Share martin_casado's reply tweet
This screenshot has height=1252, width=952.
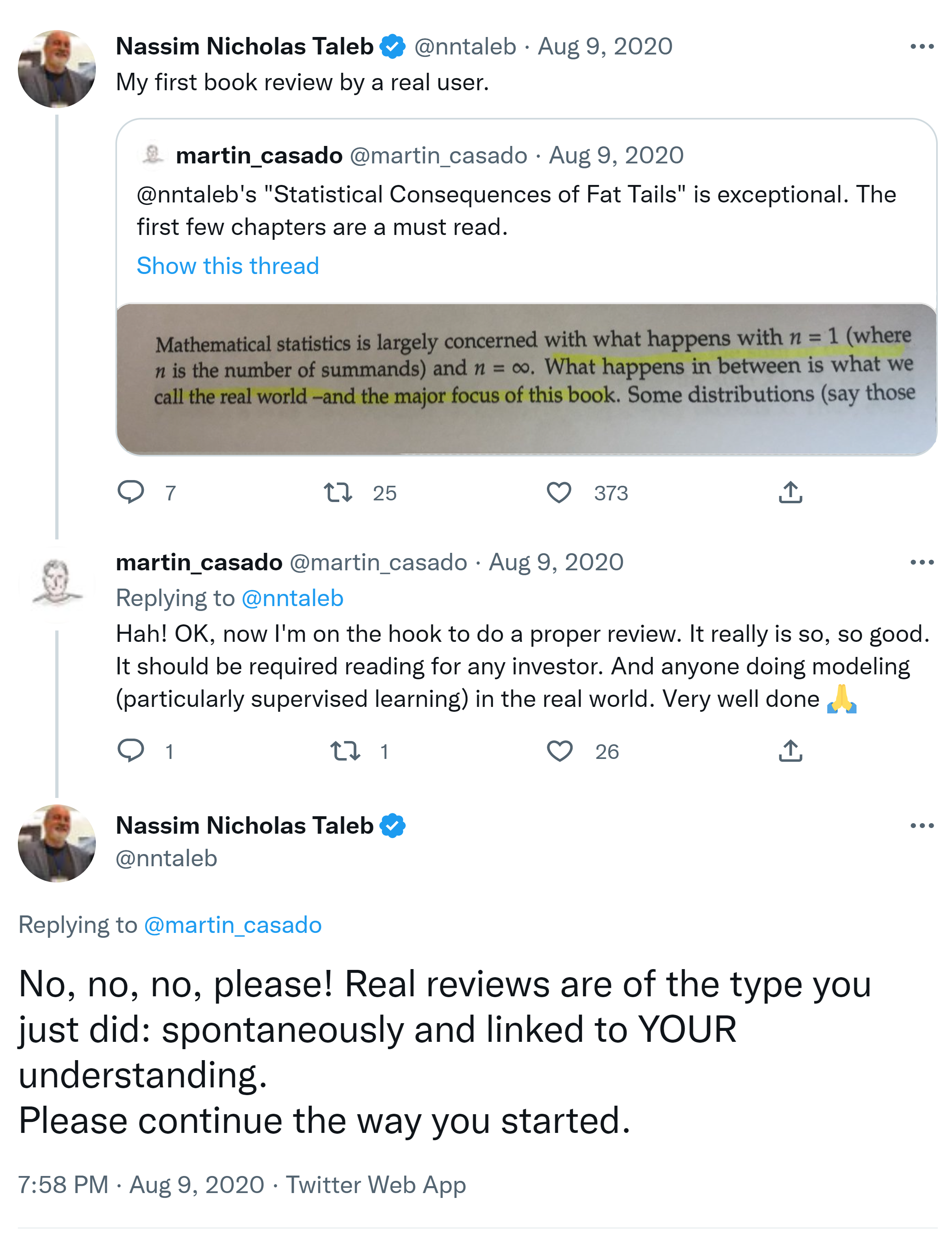click(x=790, y=750)
